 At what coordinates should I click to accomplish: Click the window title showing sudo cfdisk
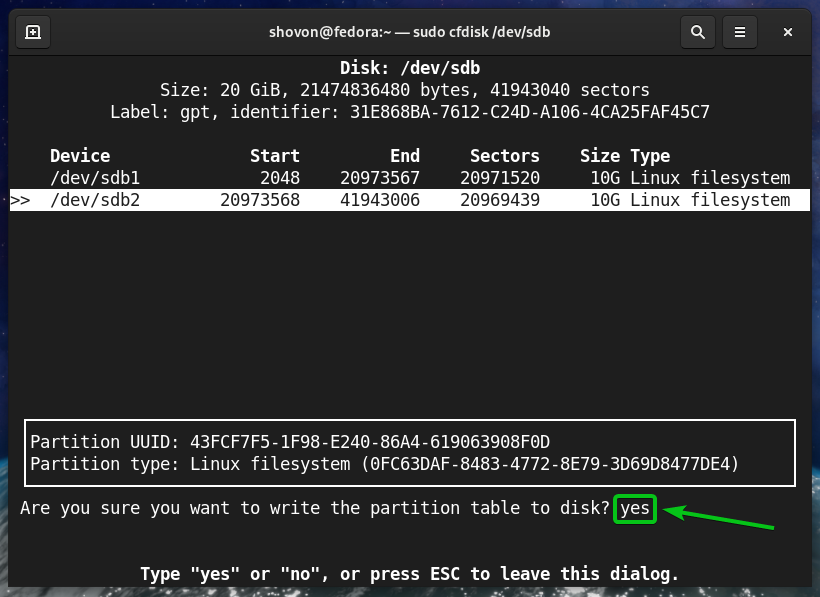(409, 32)
